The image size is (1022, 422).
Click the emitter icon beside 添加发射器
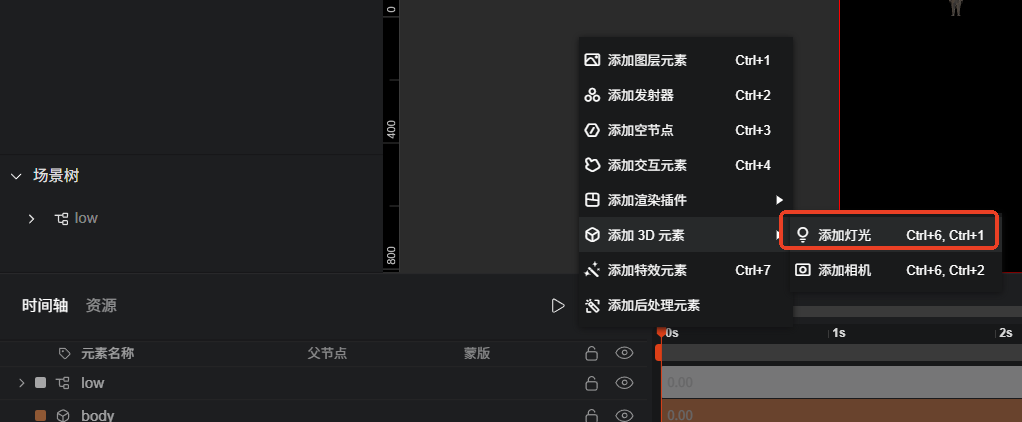coord(592,95)
